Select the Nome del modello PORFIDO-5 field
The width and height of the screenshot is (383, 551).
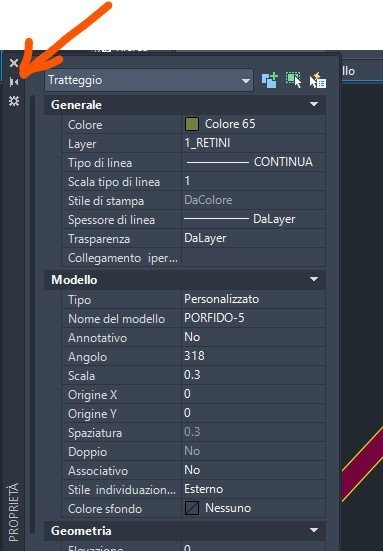253,318
